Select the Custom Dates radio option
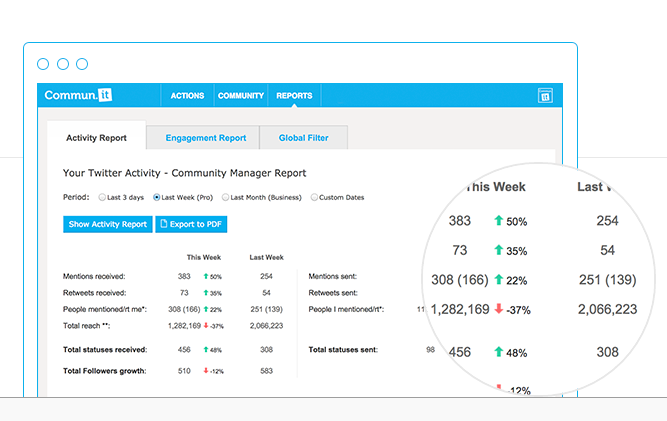The height and width of the screenshot is (421, 667). pyautogui.click(x=315, y=197)
